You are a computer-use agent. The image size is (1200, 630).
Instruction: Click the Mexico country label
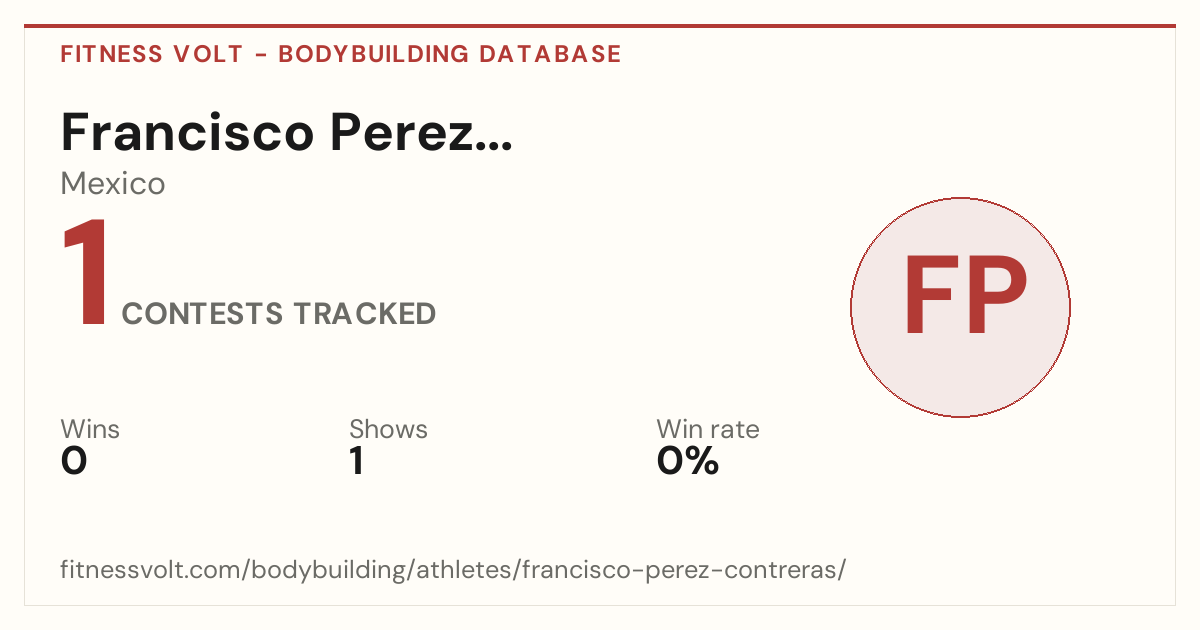pyautogui.click(x=113, y=184)
